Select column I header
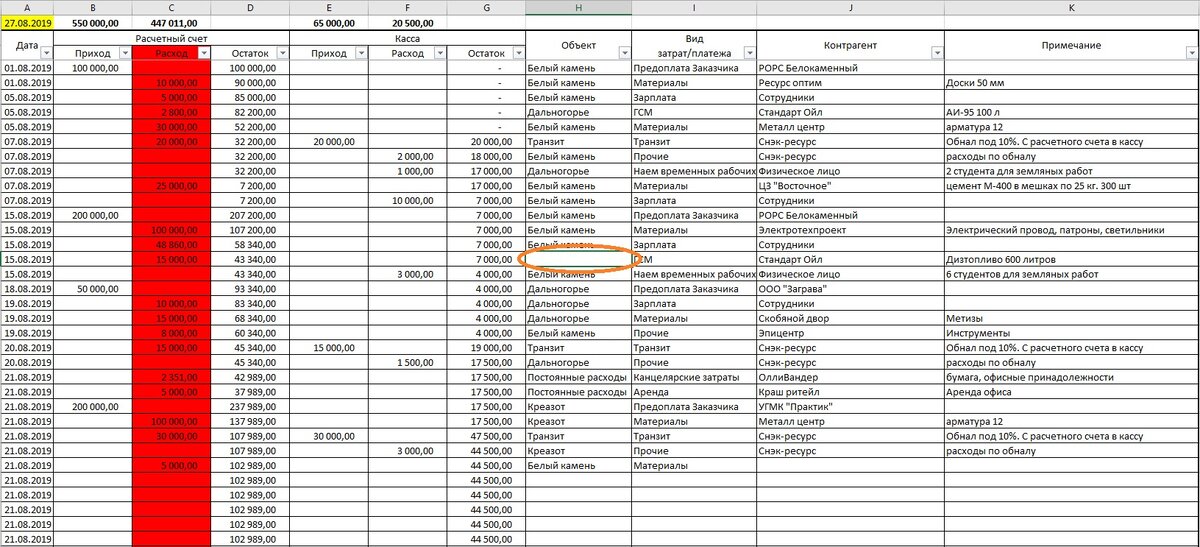Image resolution: width=1200 pixels, height=547 pixels. (x=694, y=7)
